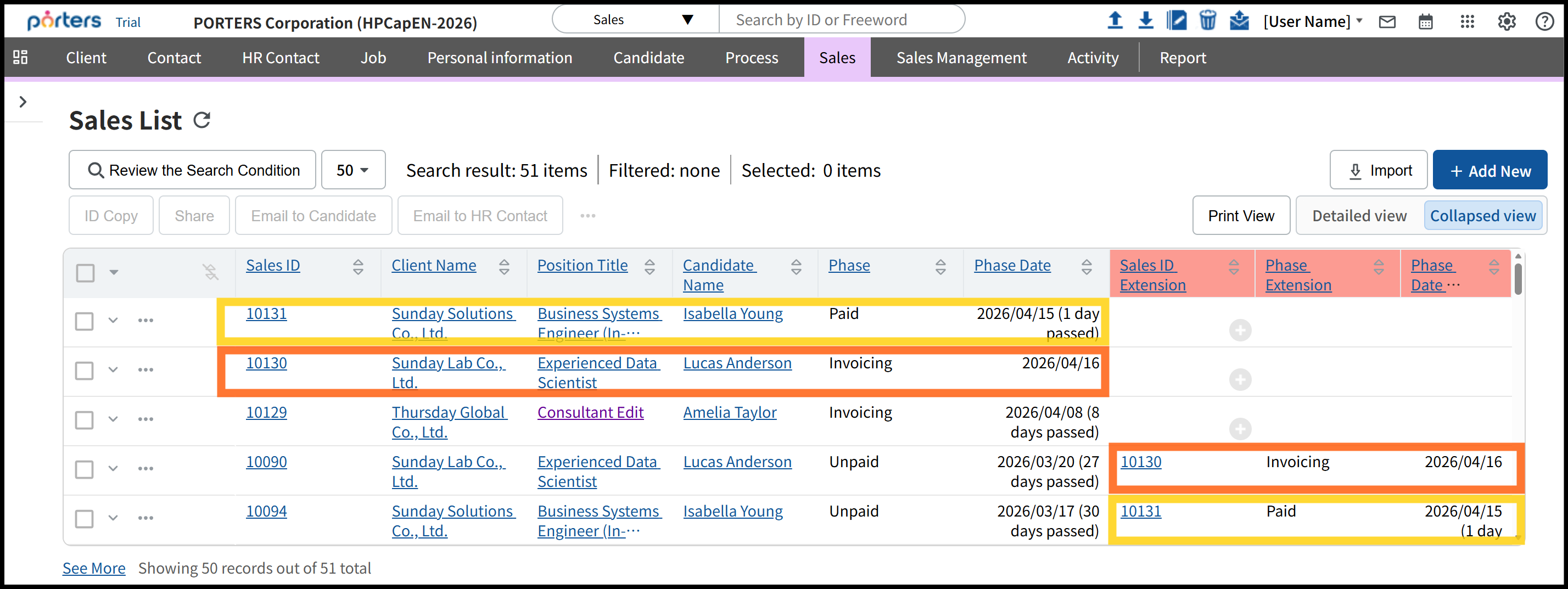Viewport: 1568px width, 589px height.
Task: Tick the checkbox for sales row 10131
Action: pyautogui.click(x=85, y=321)
